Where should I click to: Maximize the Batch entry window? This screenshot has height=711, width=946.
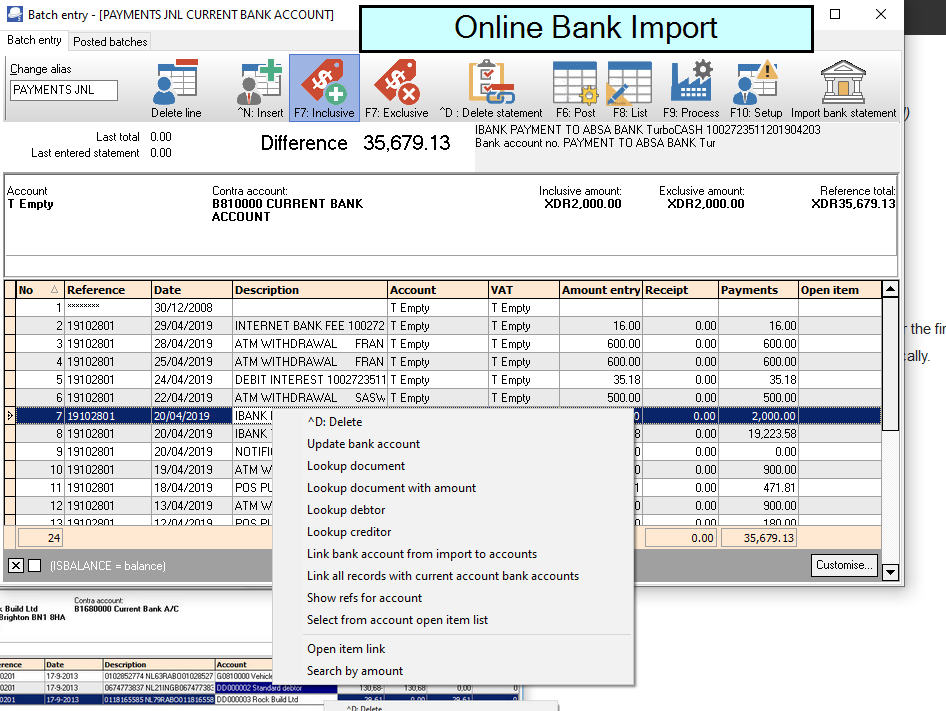(x=835, y=14)
